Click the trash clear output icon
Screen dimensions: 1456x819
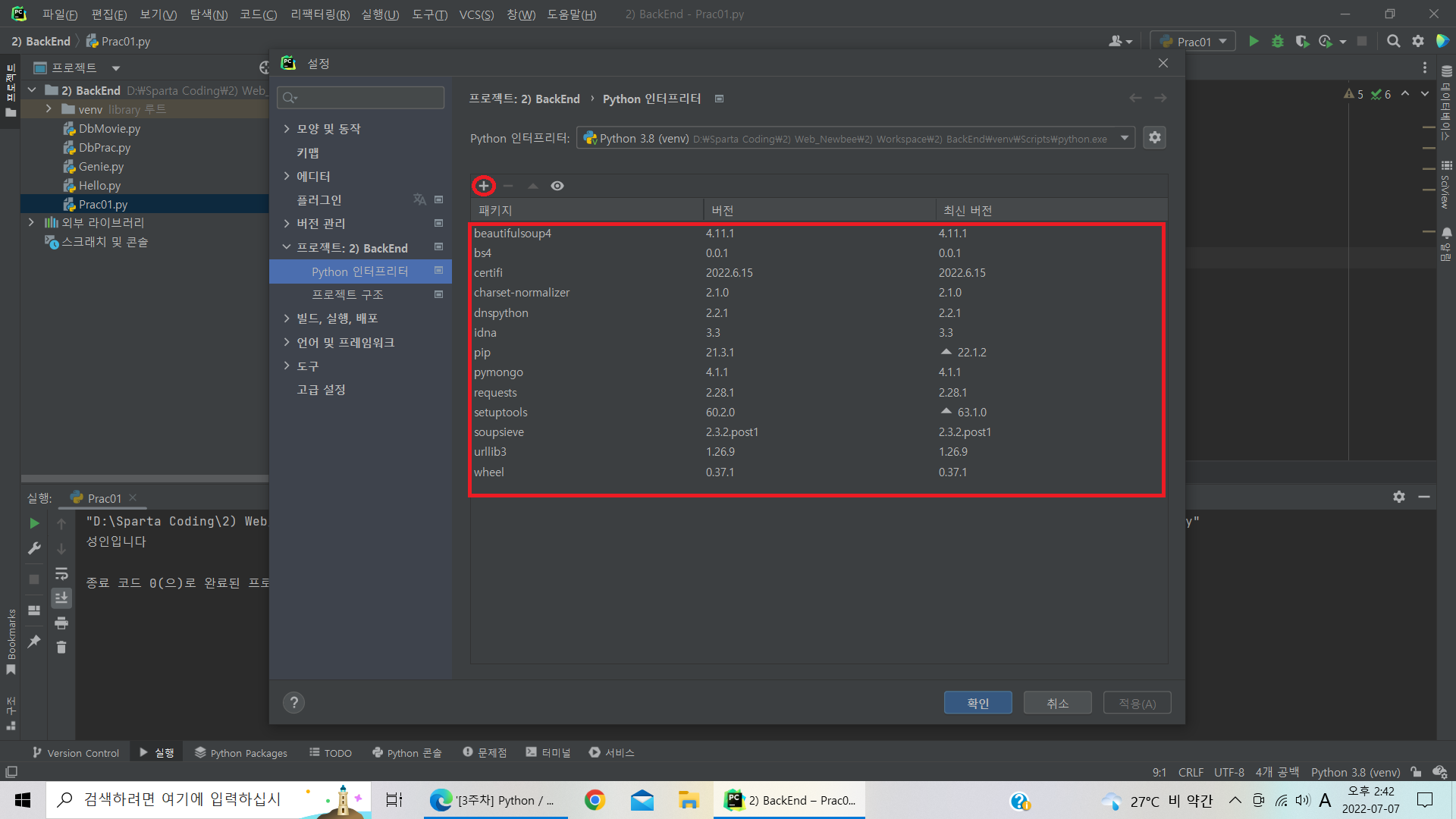(x=61, y=648)
